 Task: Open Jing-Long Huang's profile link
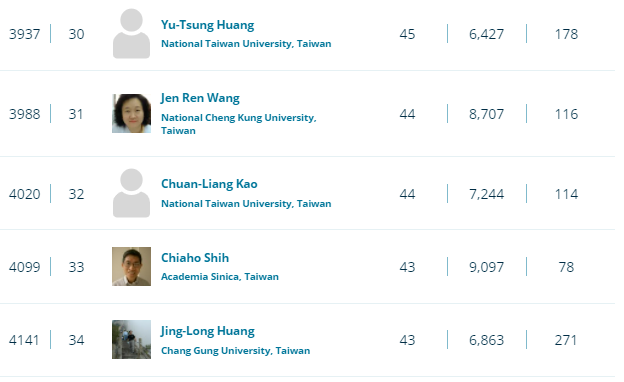tap(207, 331)
